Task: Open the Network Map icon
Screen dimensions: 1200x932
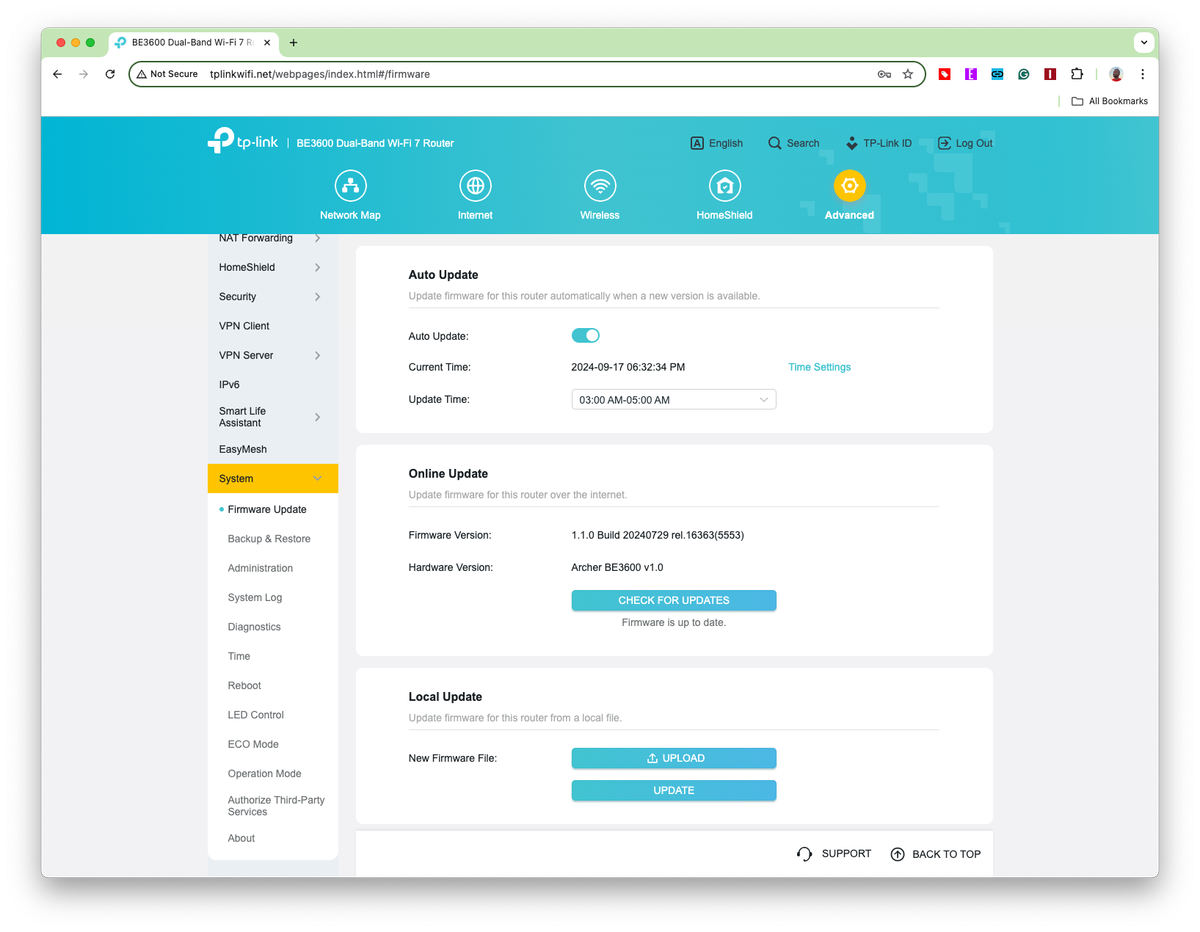Action: tap(350, 185)
